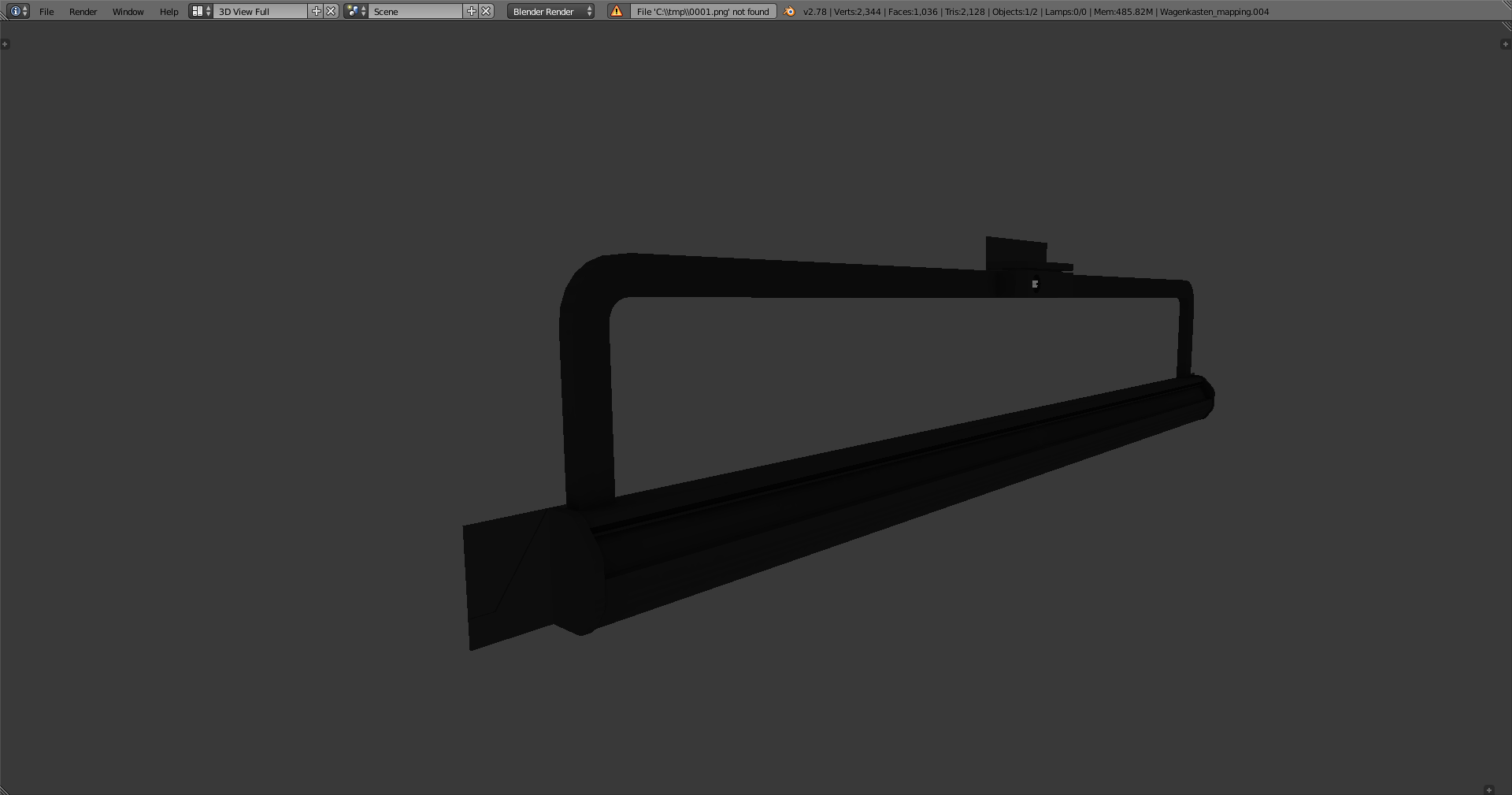Click the warning triangle icon

(617, 11)
